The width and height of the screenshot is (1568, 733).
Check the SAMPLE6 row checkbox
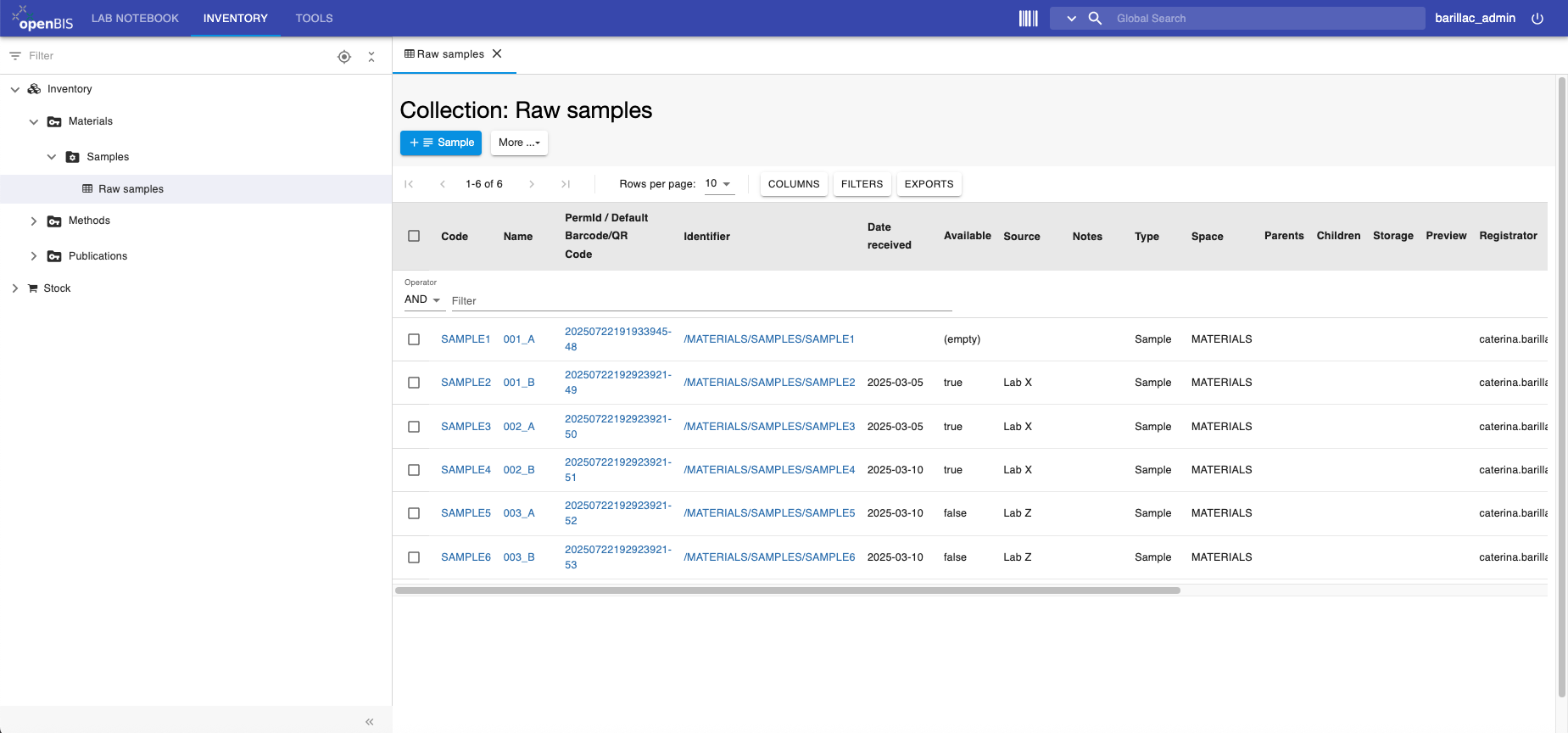point(414,557)
